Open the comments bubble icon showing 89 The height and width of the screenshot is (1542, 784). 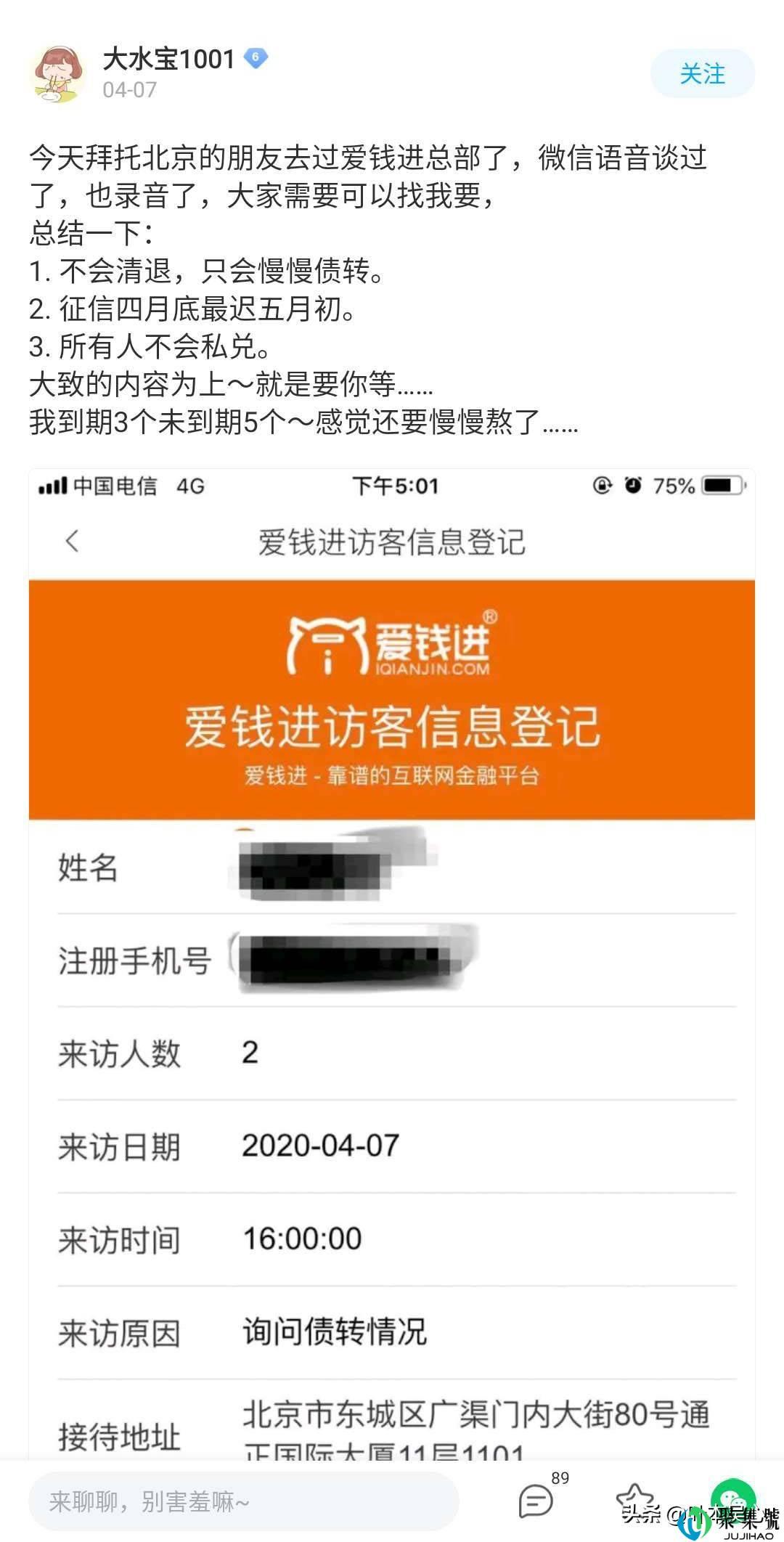pos(537,1500)
